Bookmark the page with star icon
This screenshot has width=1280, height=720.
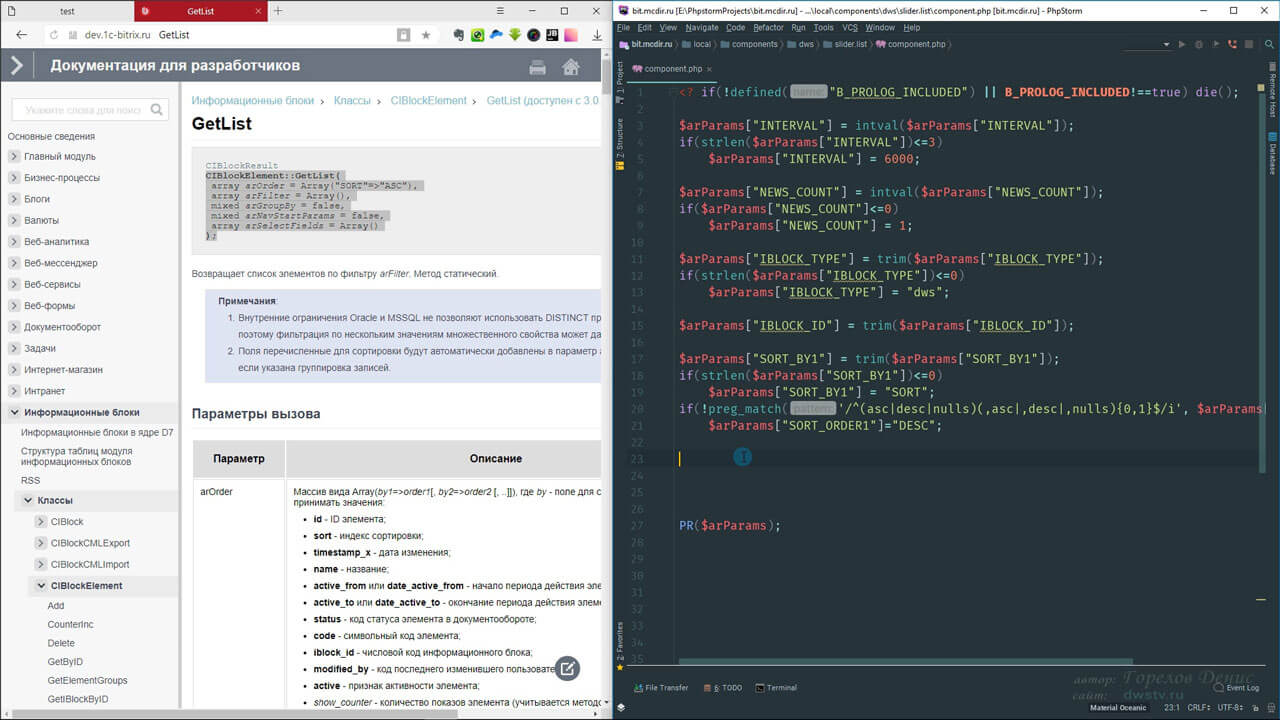click(x=426, y=34)
